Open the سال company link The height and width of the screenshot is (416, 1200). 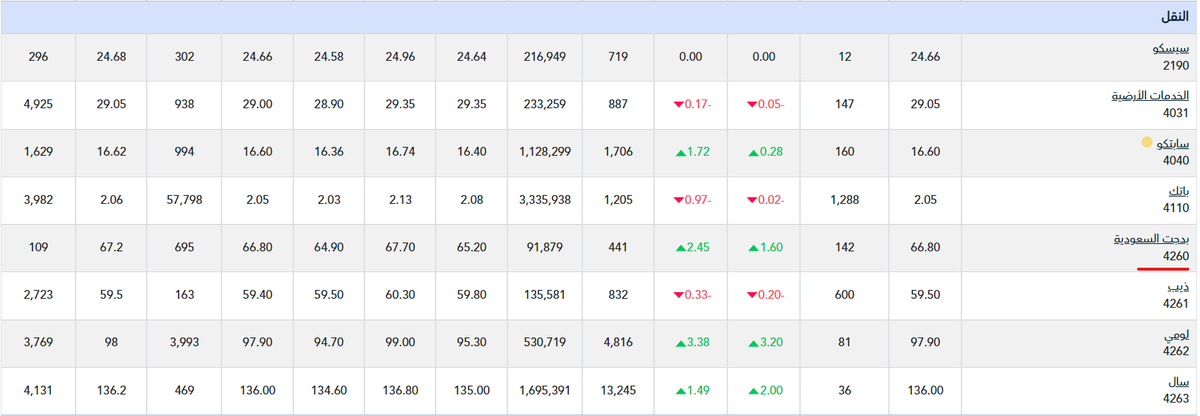click(1180, 381)
